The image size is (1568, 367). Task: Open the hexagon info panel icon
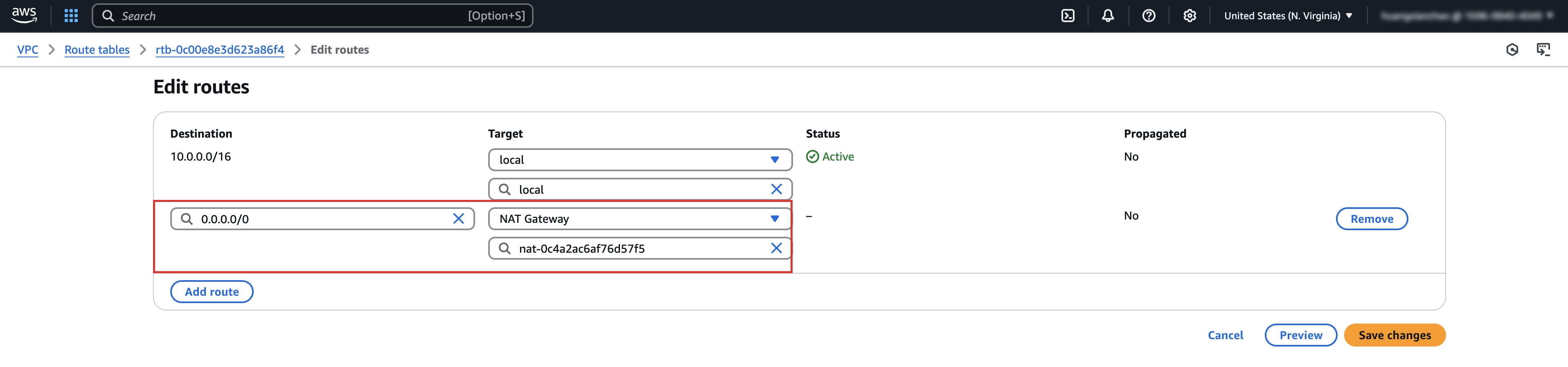click(x=1512, y=50)
